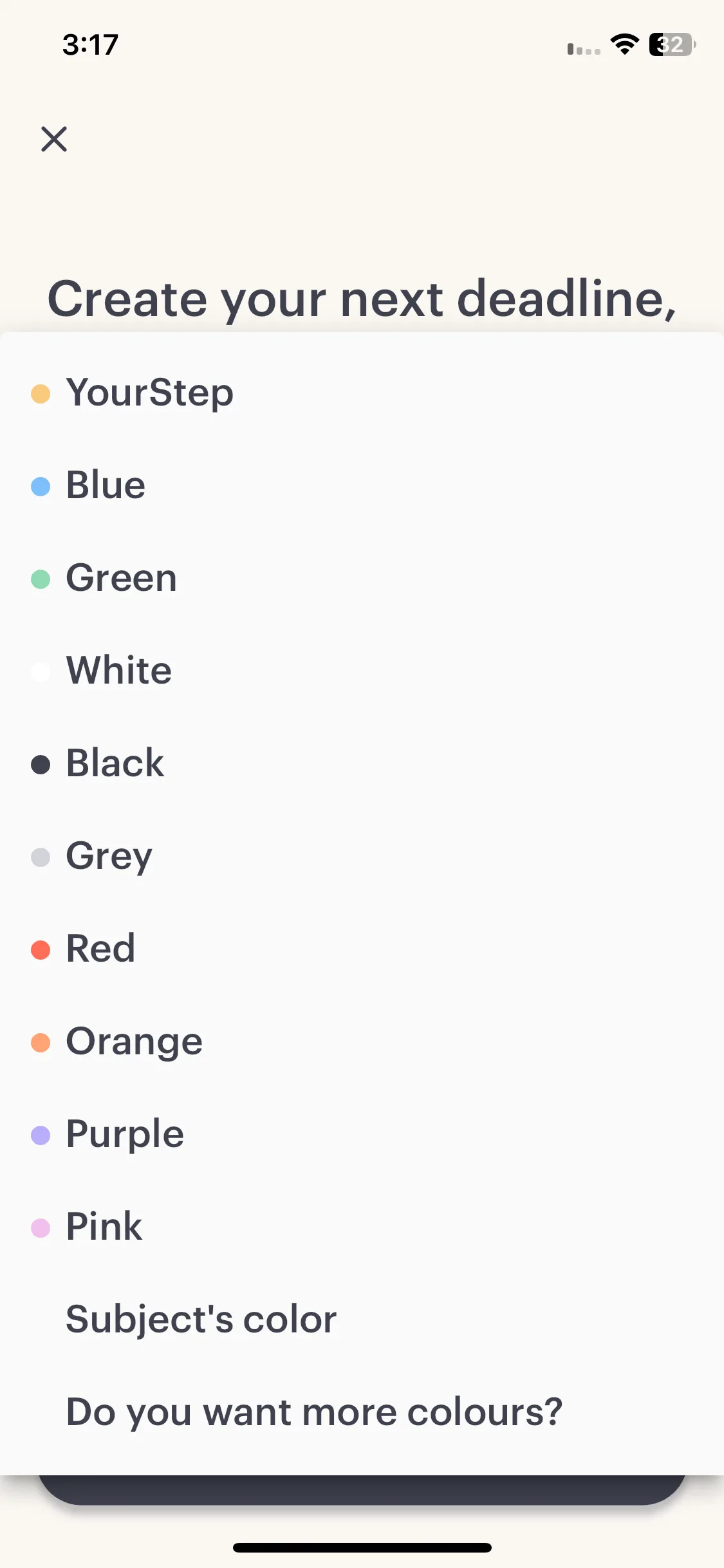Tap the dark button behind the menu
724x1568 pixels.
click(362, 1489)
